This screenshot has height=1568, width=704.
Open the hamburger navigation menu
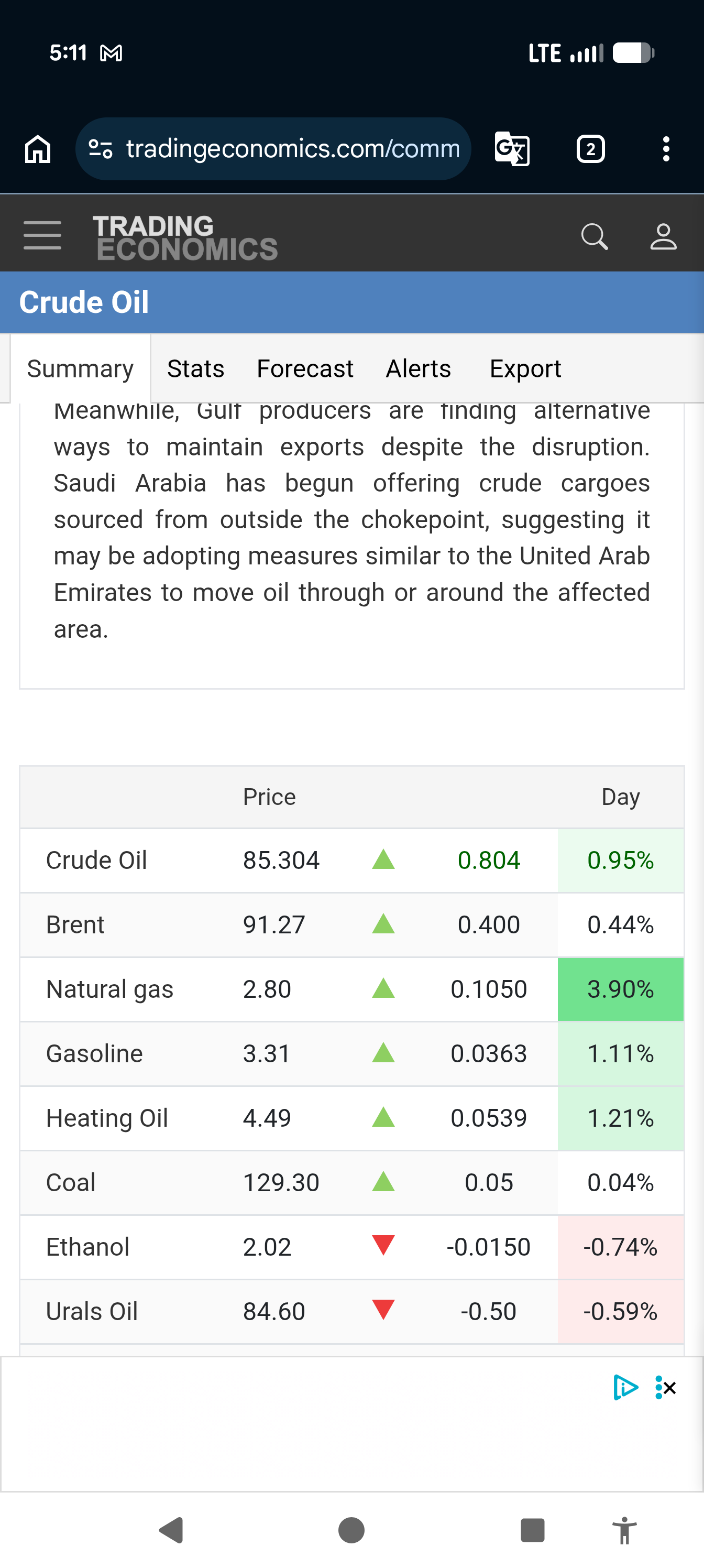click(x=42, y=235)
